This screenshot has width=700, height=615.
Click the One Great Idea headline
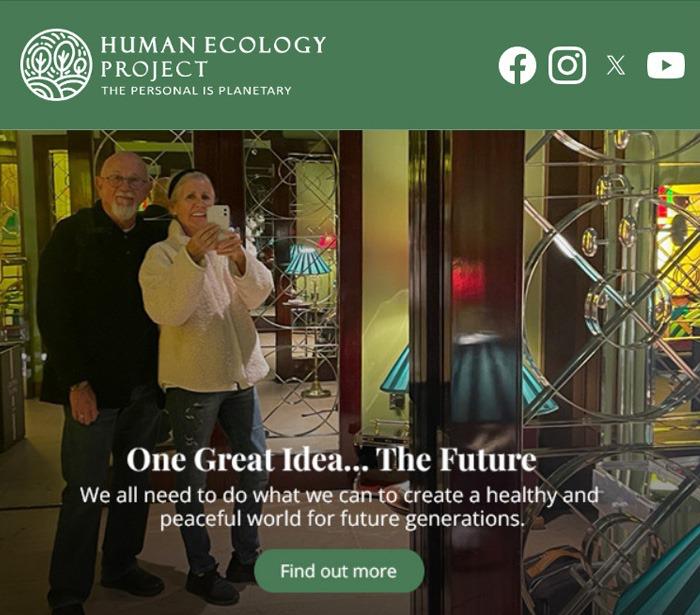[331, 460]
